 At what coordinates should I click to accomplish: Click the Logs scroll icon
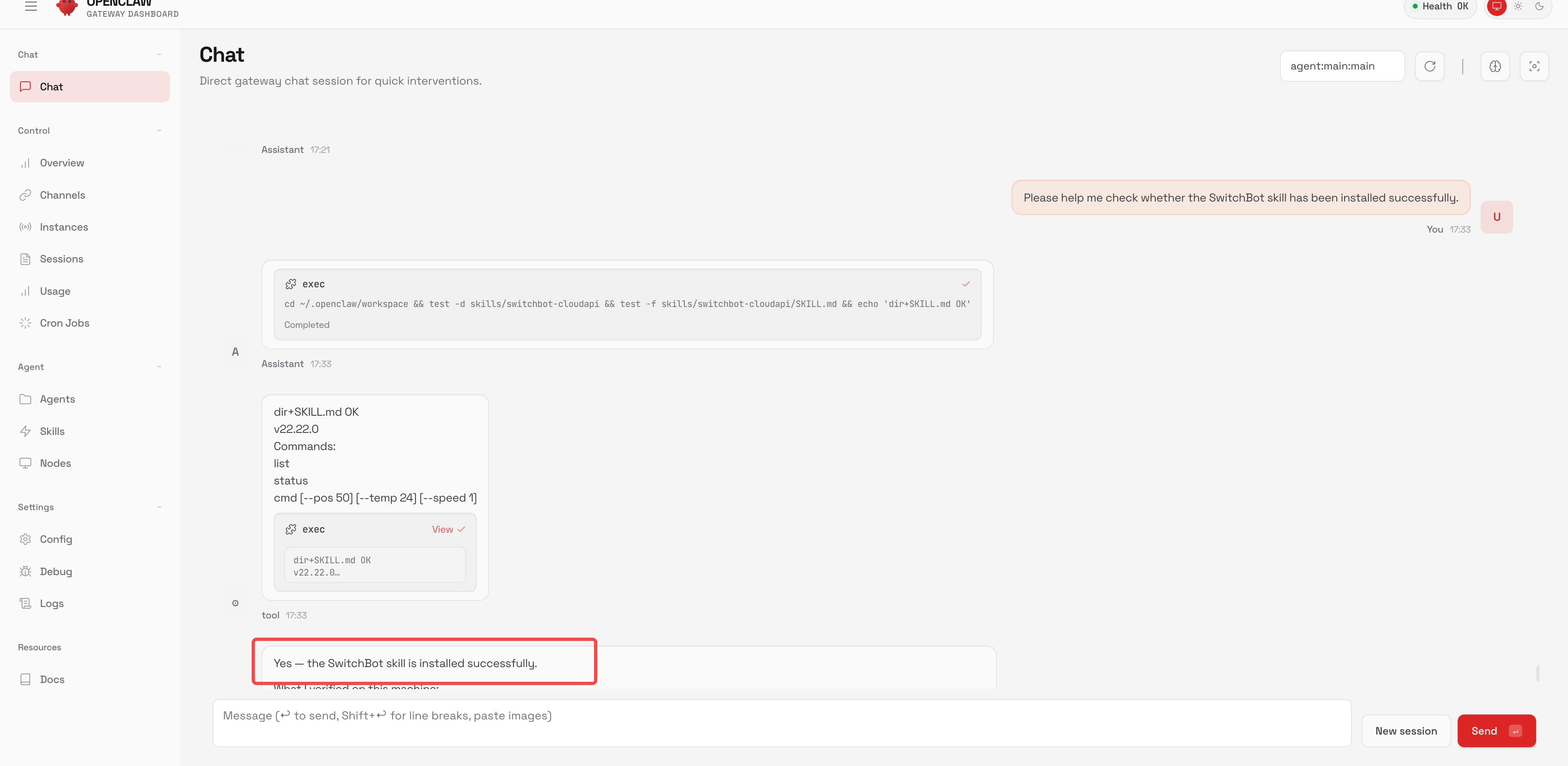point(25,603)
